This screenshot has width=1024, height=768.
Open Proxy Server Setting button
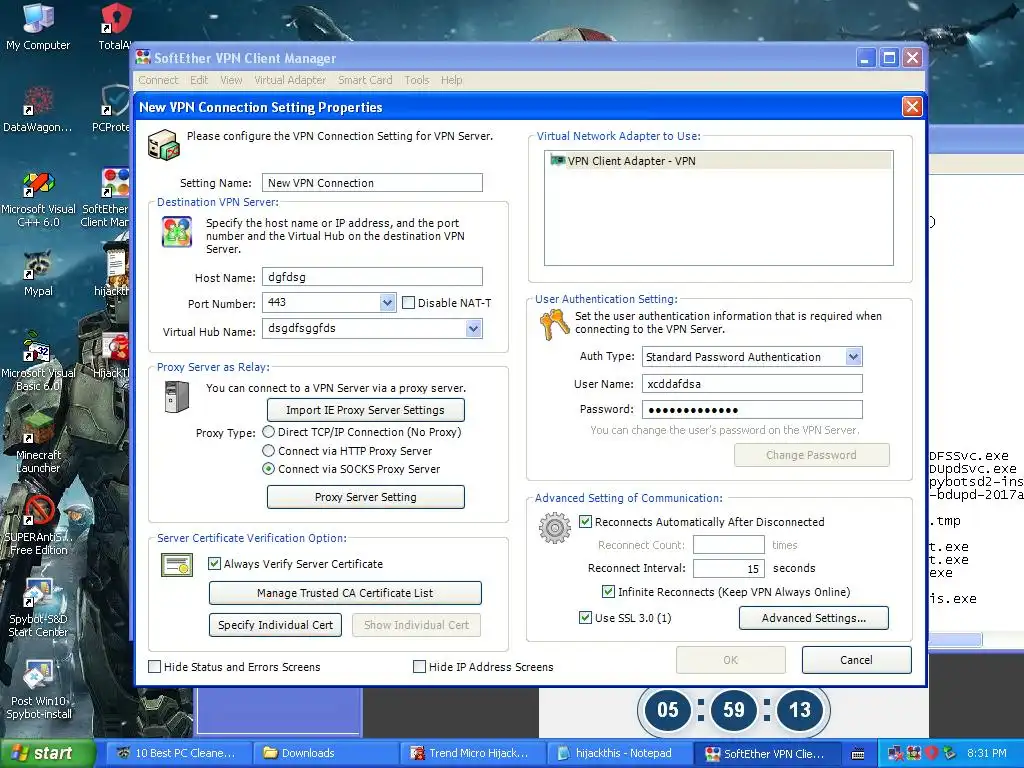pyautogui.click(x=366, y=497)
